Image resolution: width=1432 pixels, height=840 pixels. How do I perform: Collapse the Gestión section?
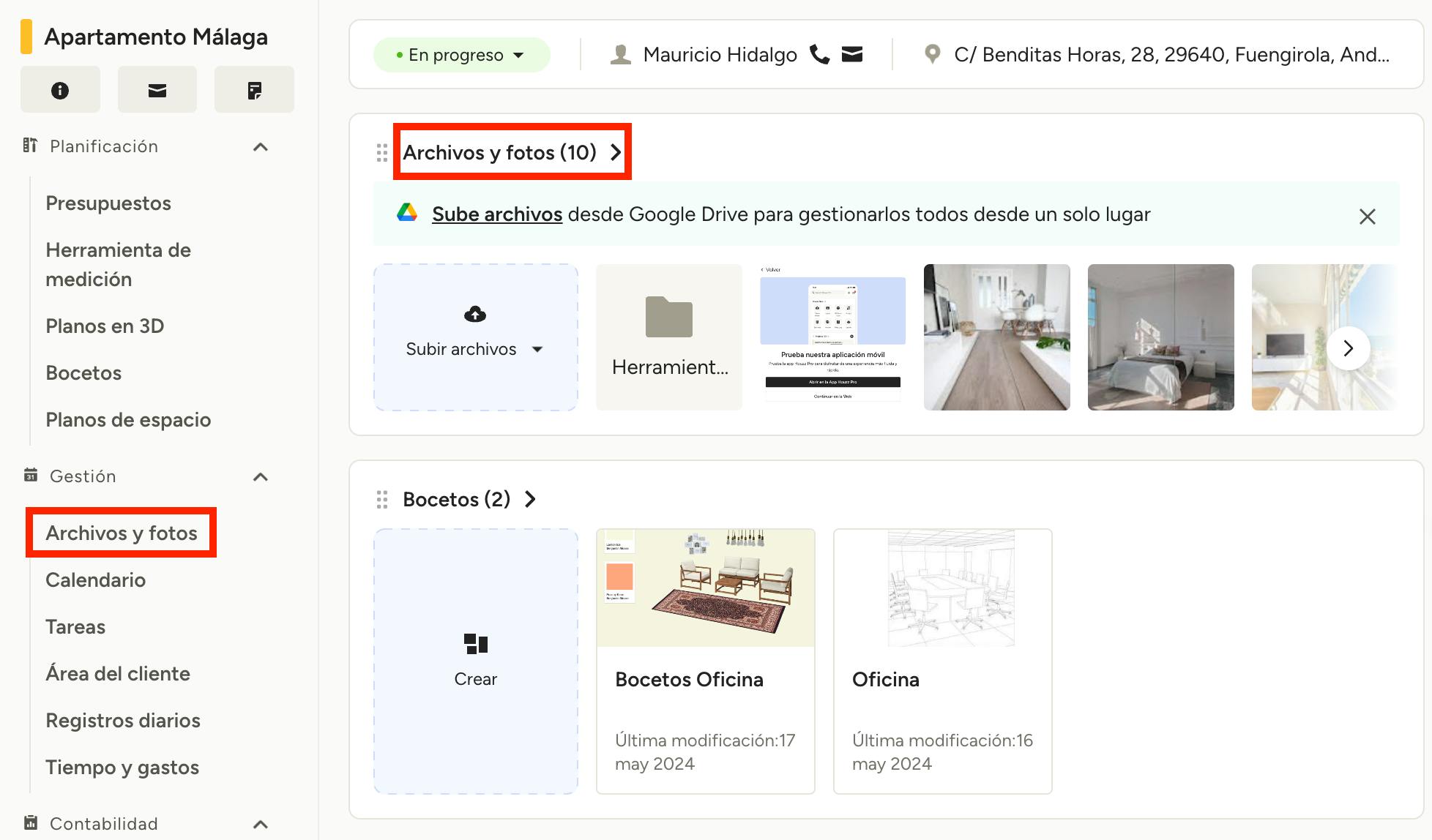click(x=260, y=476)
